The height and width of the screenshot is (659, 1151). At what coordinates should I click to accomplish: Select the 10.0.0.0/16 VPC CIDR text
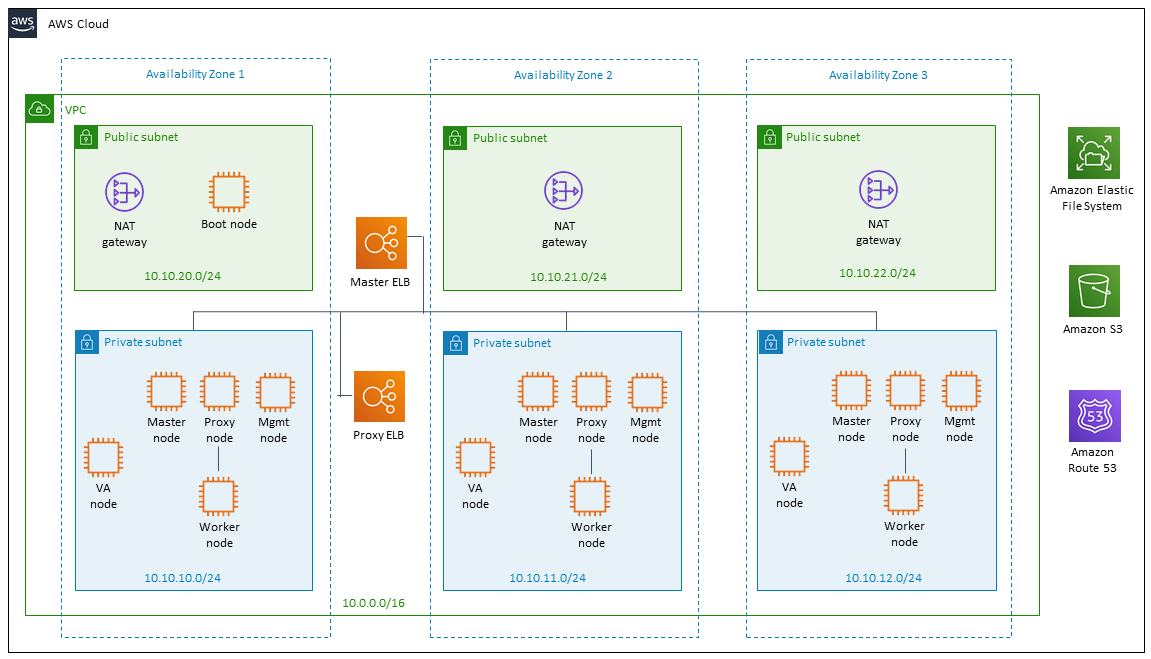tap(374, 602)
